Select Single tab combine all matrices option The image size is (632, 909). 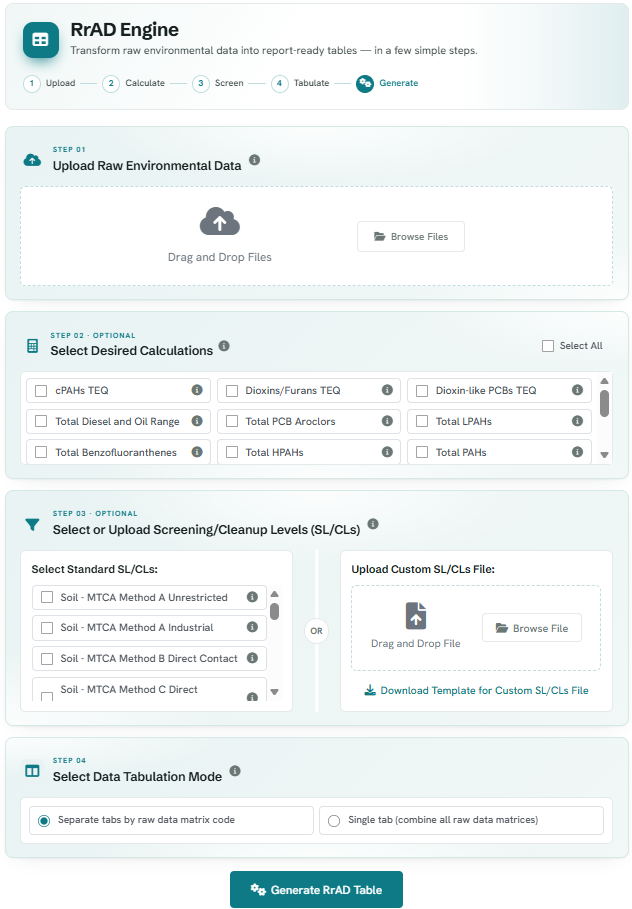[x=334, y=821]
